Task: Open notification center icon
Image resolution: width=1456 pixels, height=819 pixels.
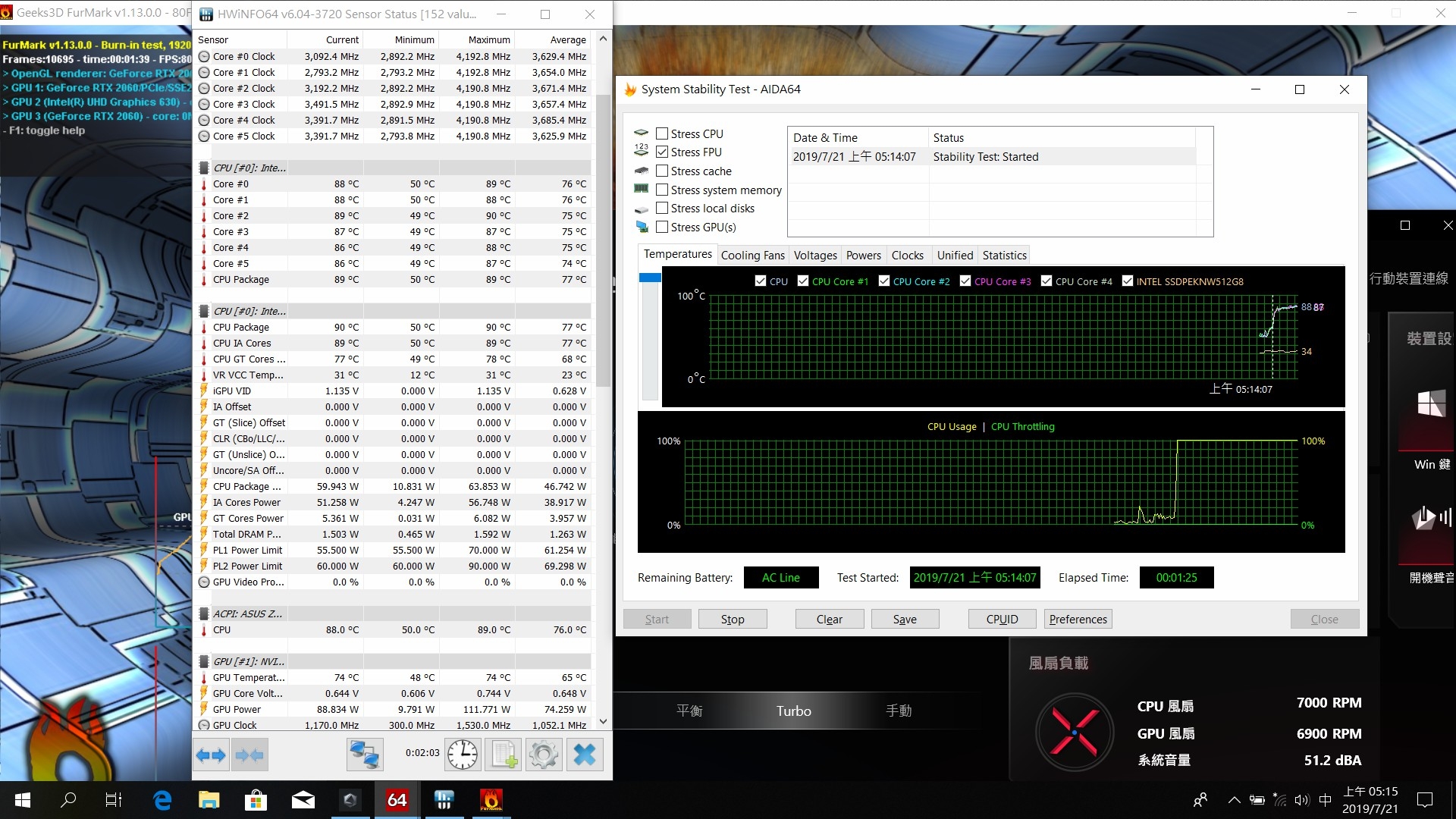Action: tap(1425, 800)
